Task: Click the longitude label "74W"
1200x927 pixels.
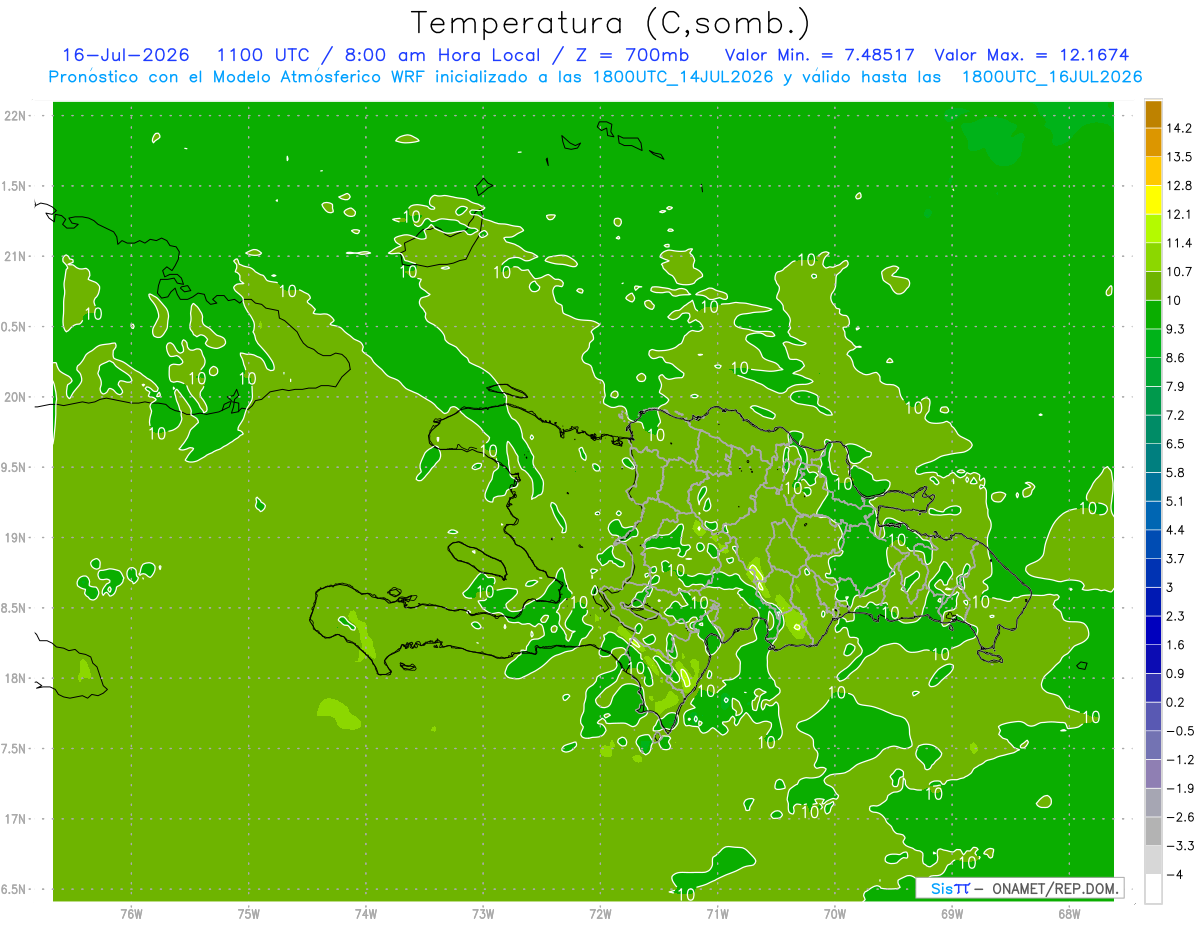Action: tap(366, 914)
